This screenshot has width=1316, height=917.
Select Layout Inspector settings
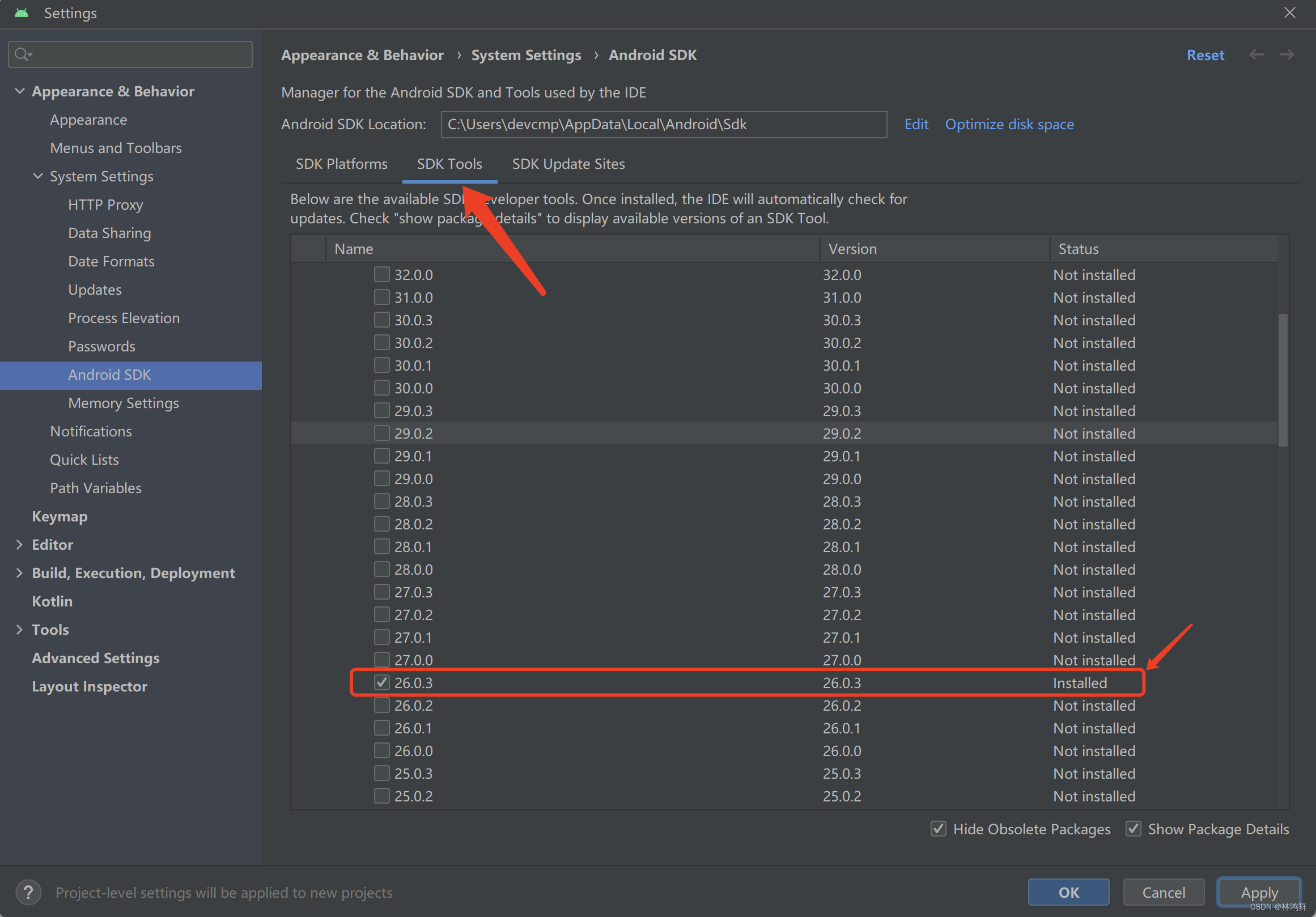[x=90, y=686]
